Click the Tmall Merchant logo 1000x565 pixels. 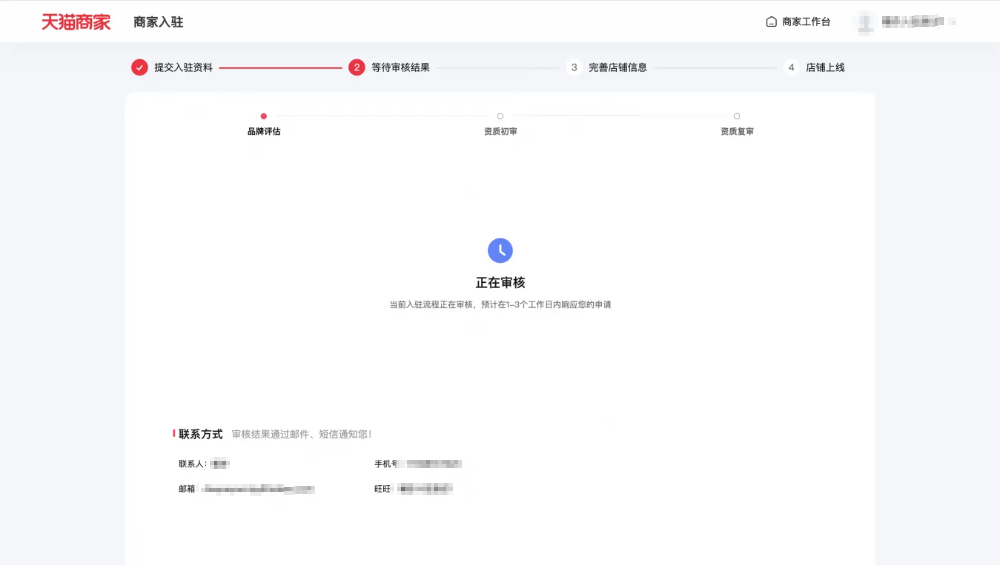click(76, 21)
